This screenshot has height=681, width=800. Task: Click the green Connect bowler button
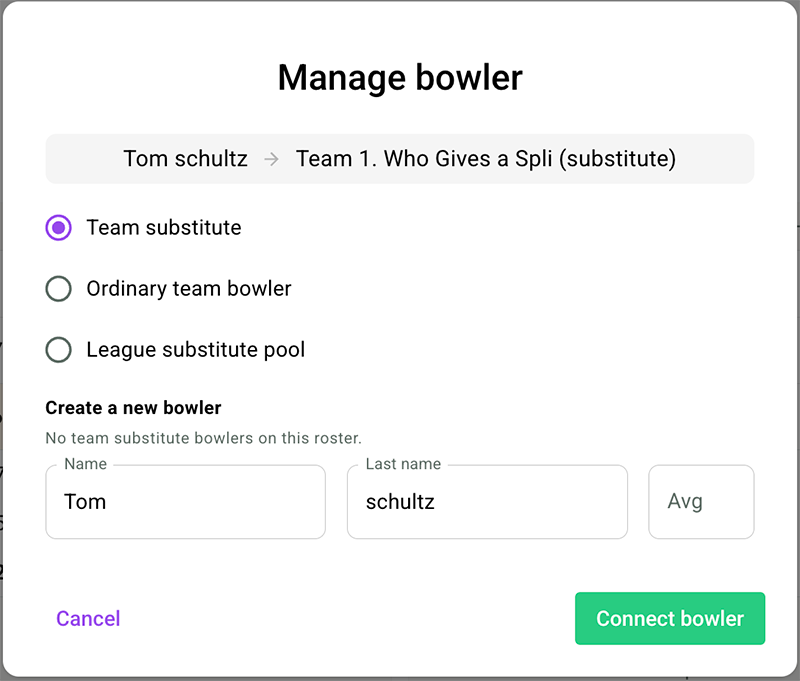[x=670, y=618]
